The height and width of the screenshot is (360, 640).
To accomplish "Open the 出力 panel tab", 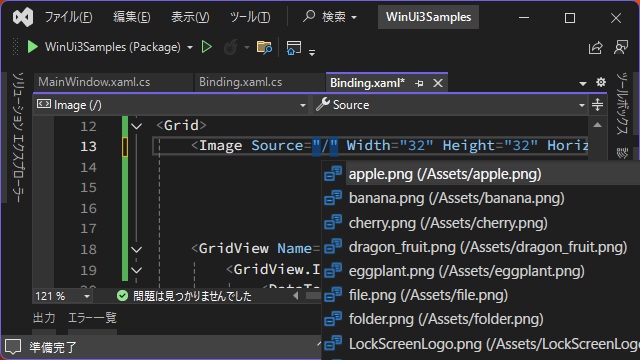I will tap(44, 318).
